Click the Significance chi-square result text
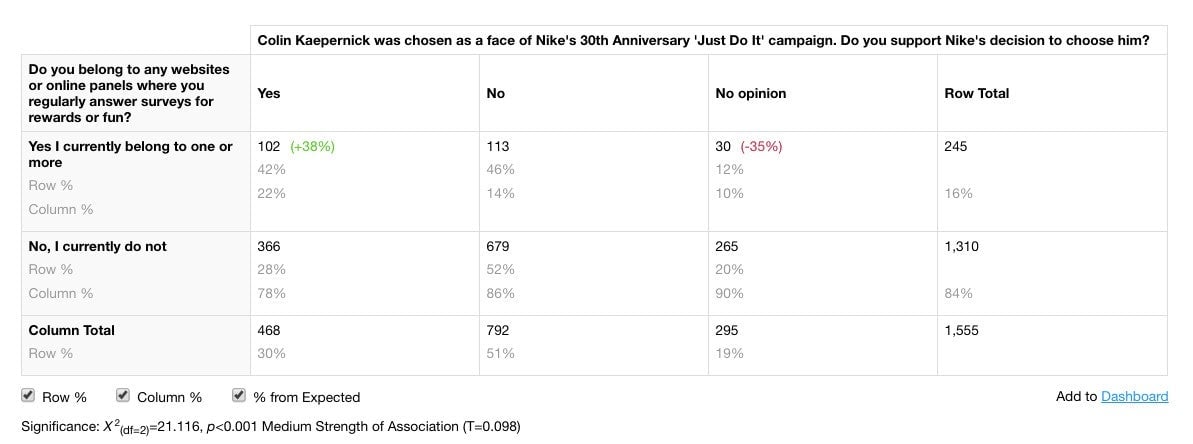 pos(271,427)
